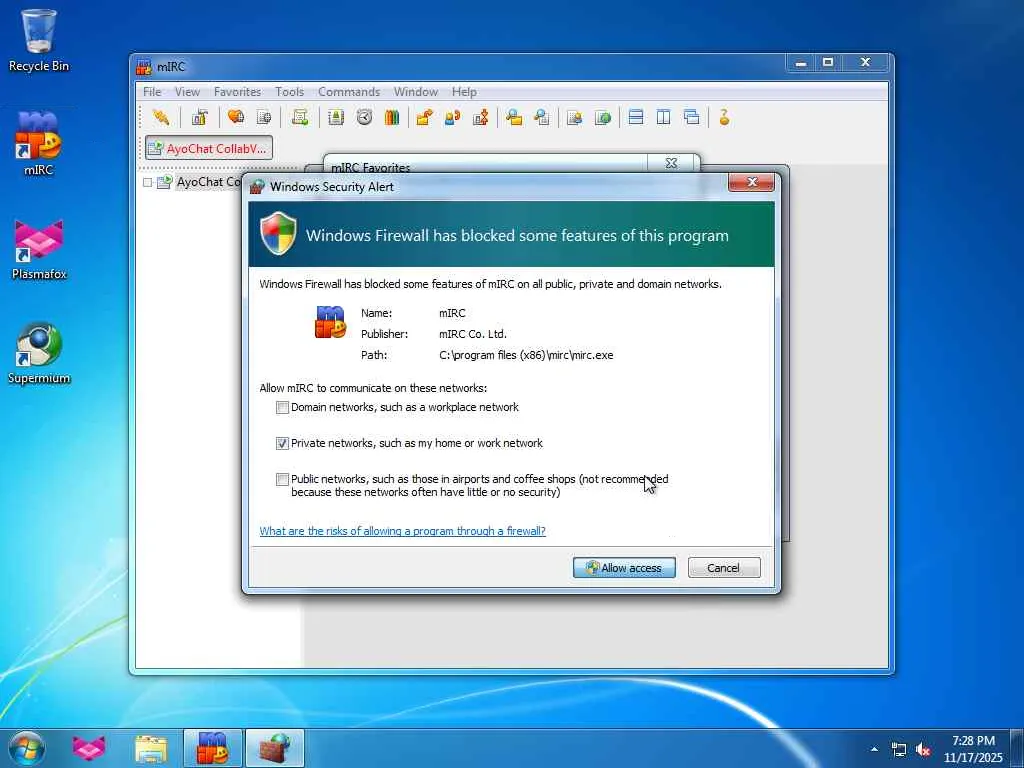The width and height of the screenshot is (1024, 768).
Task: Open the Commands menu in mIRC
Action: (x=349, y=92)
